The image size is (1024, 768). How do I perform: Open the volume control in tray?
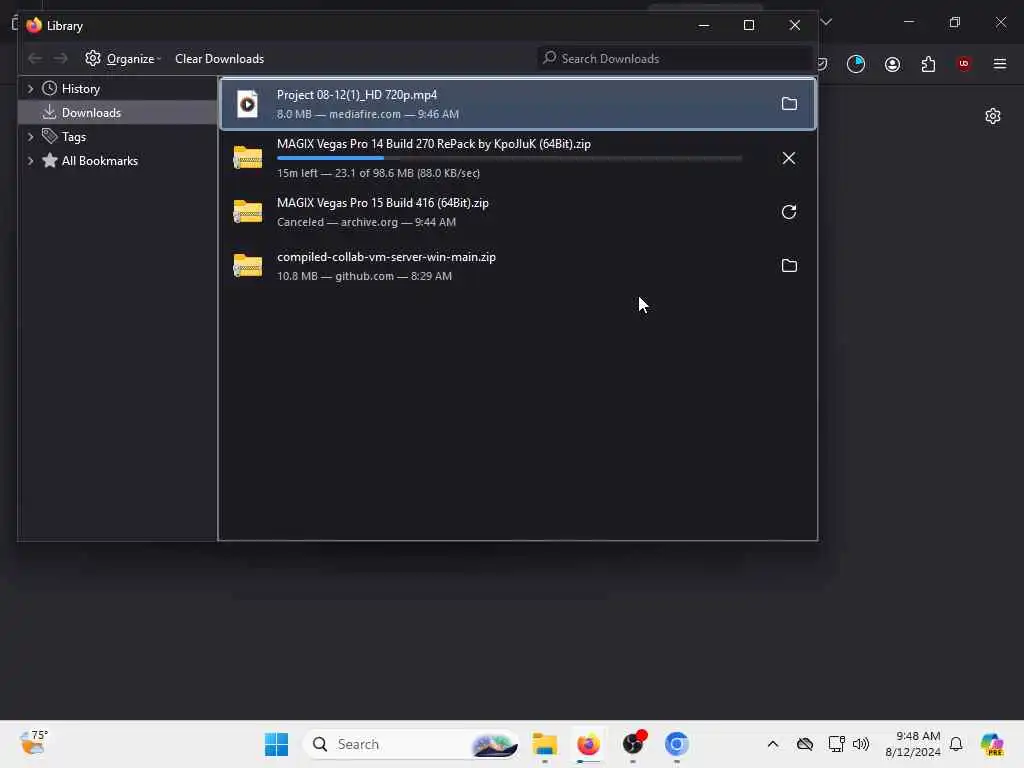861,744
